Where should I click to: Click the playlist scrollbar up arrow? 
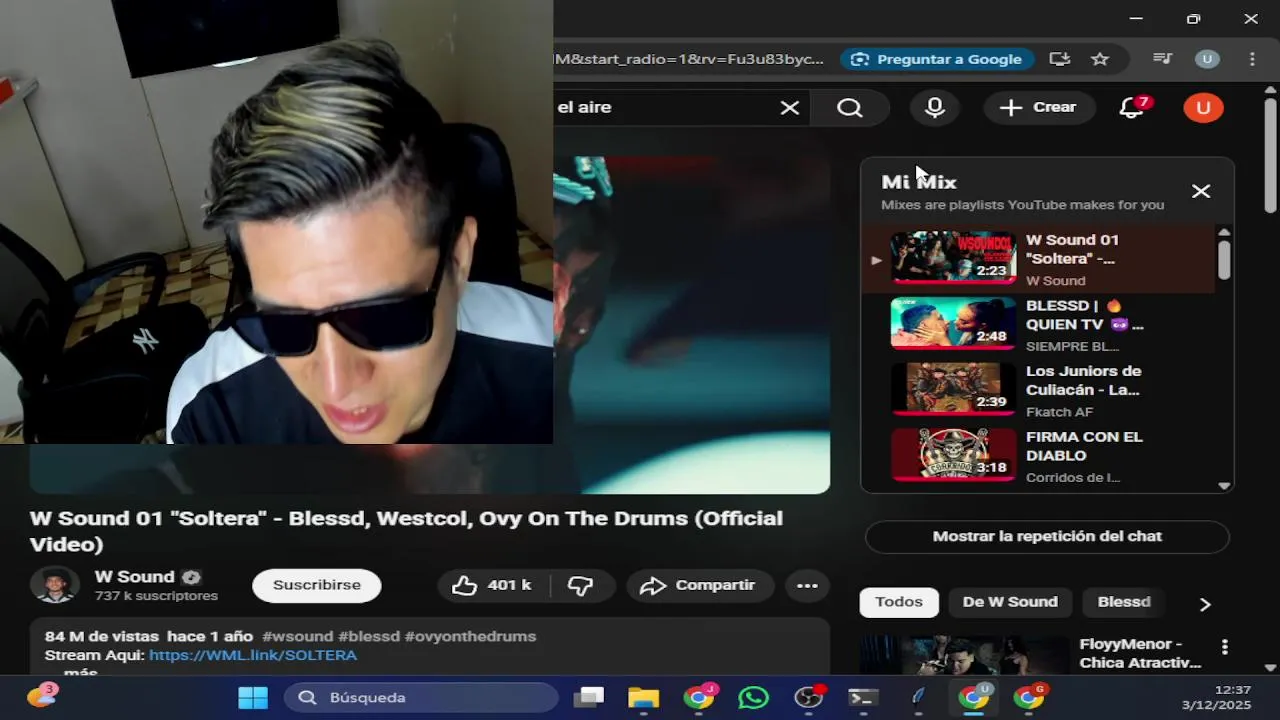coord(1224,233)
